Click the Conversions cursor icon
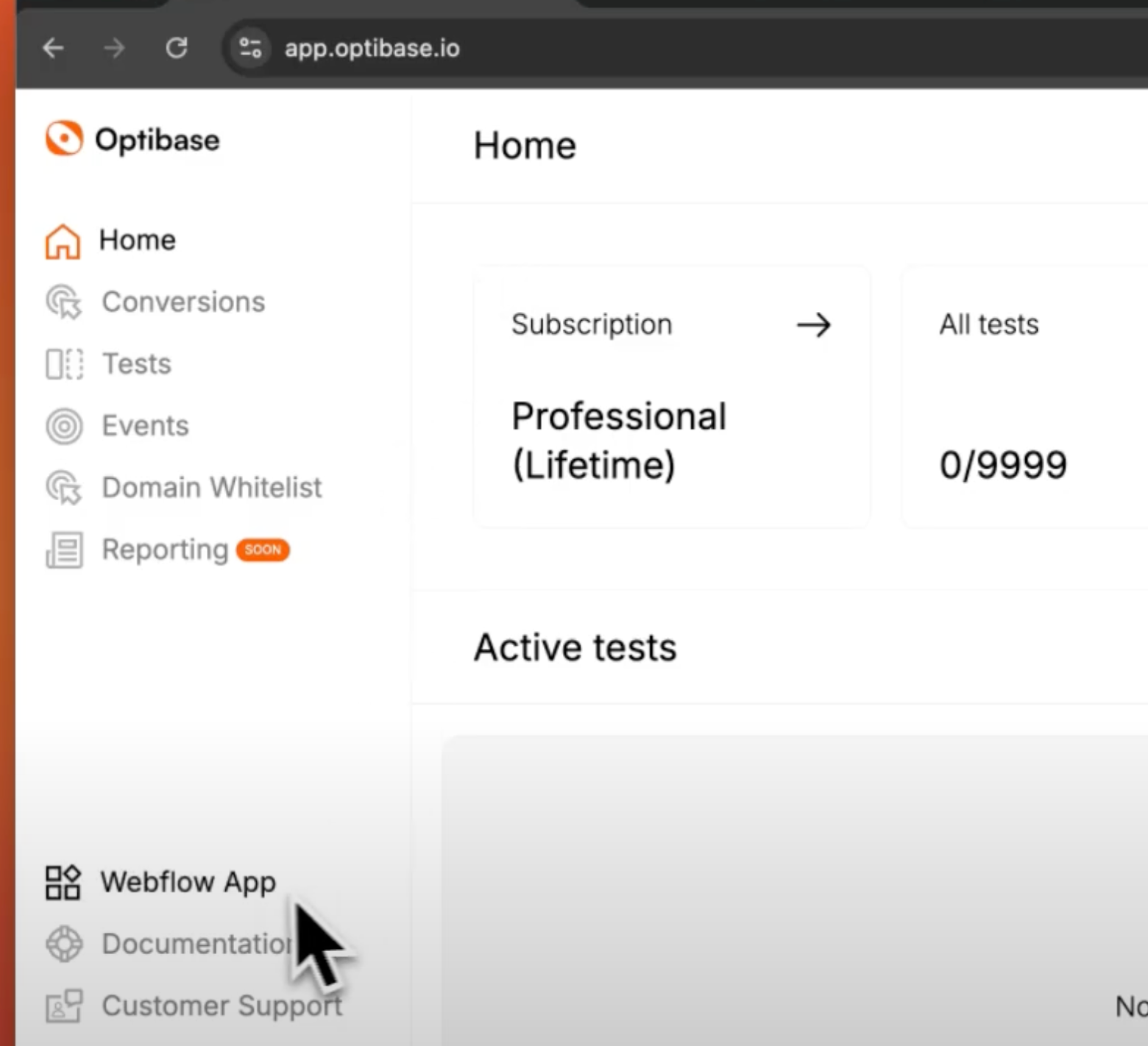Viewport: 1148px width, 1046px height. click(x=64, y=302)
